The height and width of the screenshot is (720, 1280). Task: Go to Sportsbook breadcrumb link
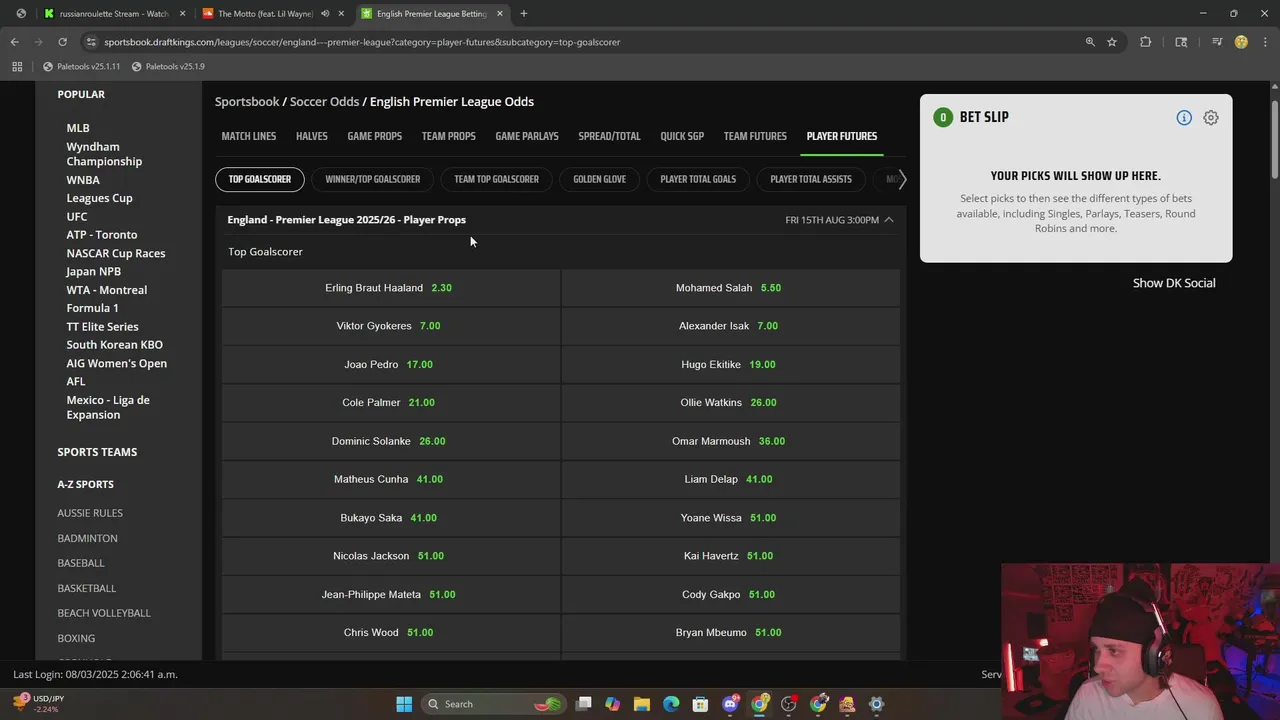(x=247, y=102)
